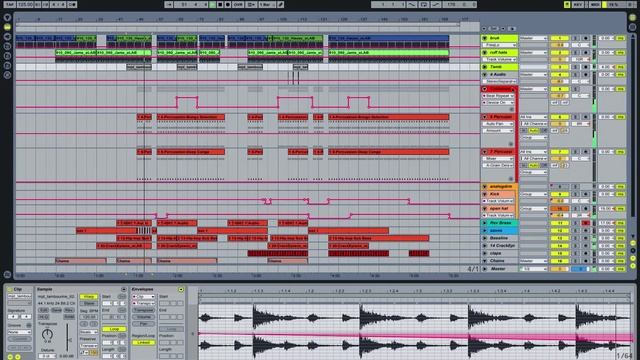640x360 pixels.
Task: Toggle the Loop switch in top bar
Action: (x=424, y=4)
